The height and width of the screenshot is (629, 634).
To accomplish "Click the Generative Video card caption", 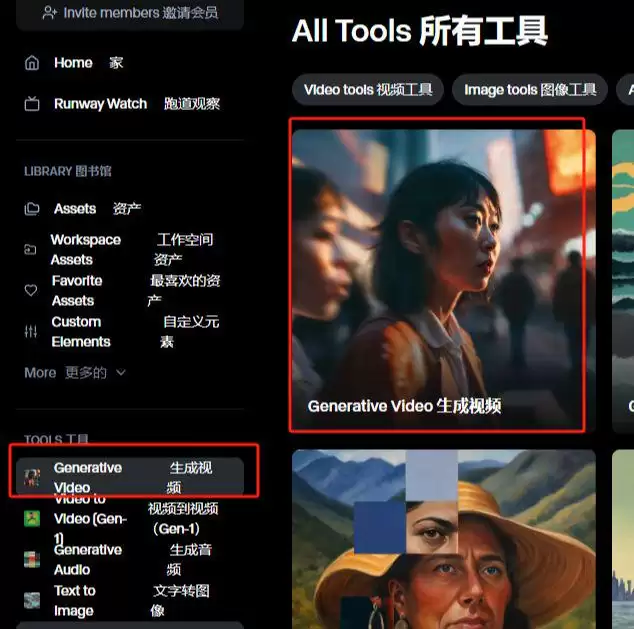I will pyautogui.click(x=404, y=406).
